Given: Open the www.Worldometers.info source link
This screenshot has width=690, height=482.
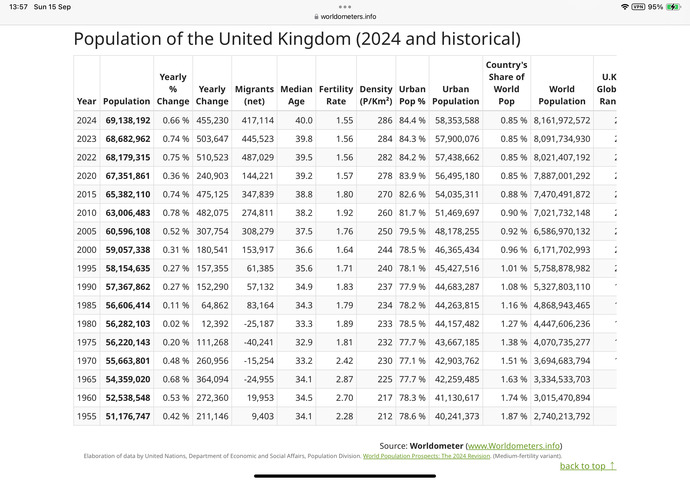Looking at the screenshot, I should [514, 445].
